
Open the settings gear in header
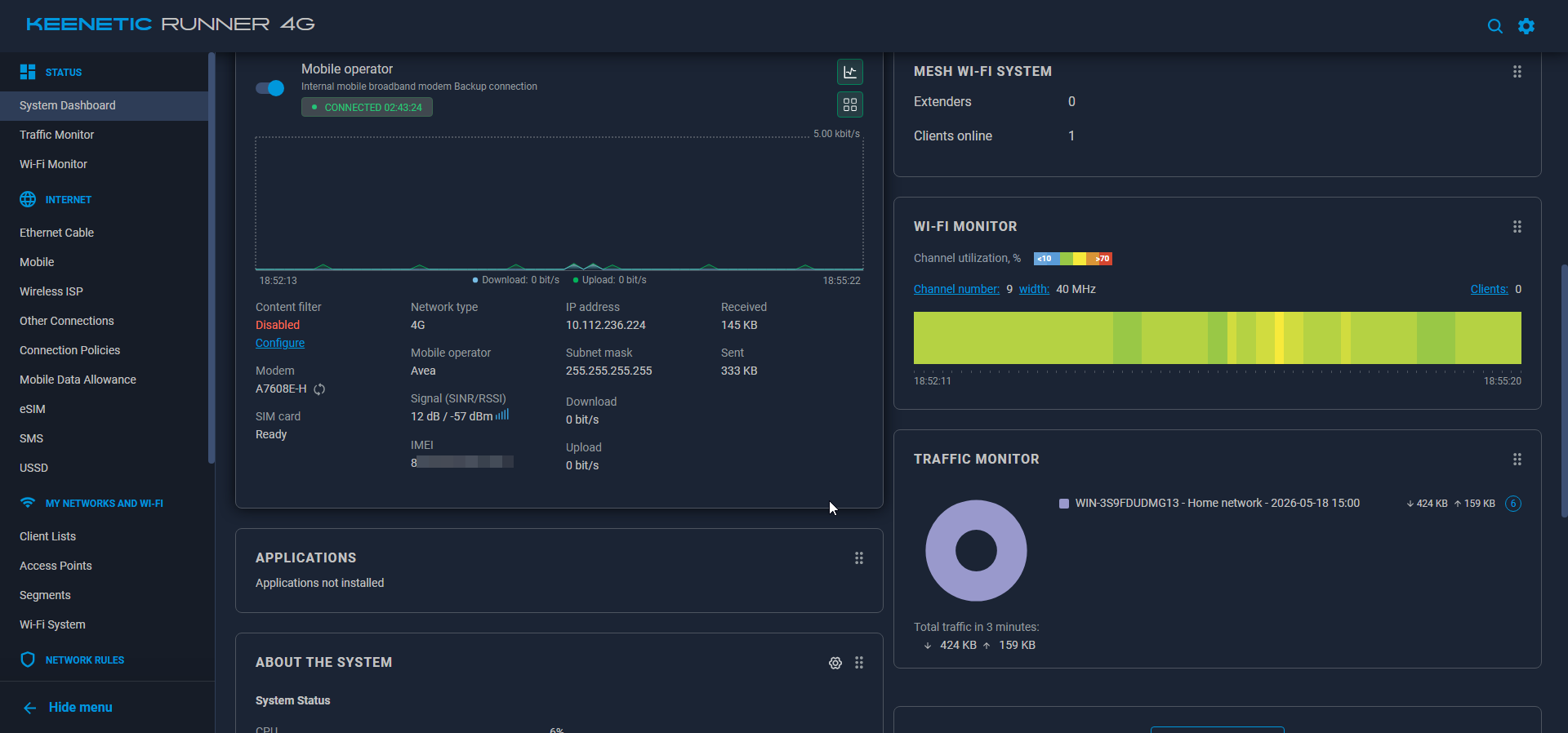click(x=1526, y=26)
